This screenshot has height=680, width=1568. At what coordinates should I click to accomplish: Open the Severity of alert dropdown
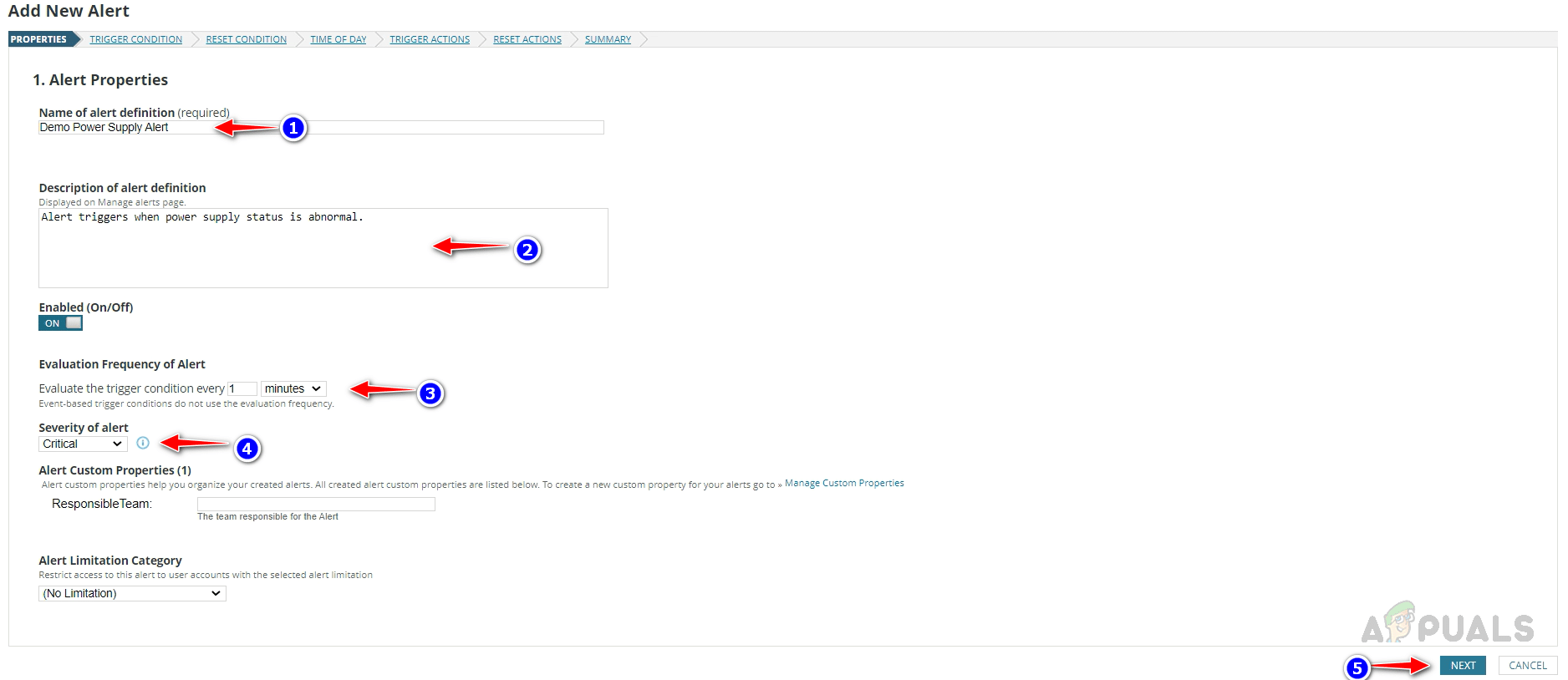pyautogui.click(x=83, y=444)
